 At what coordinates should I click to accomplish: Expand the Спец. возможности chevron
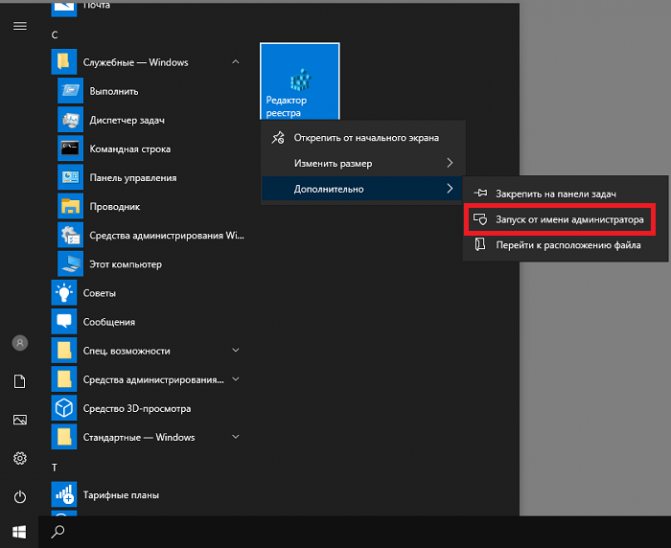(235, 350)
